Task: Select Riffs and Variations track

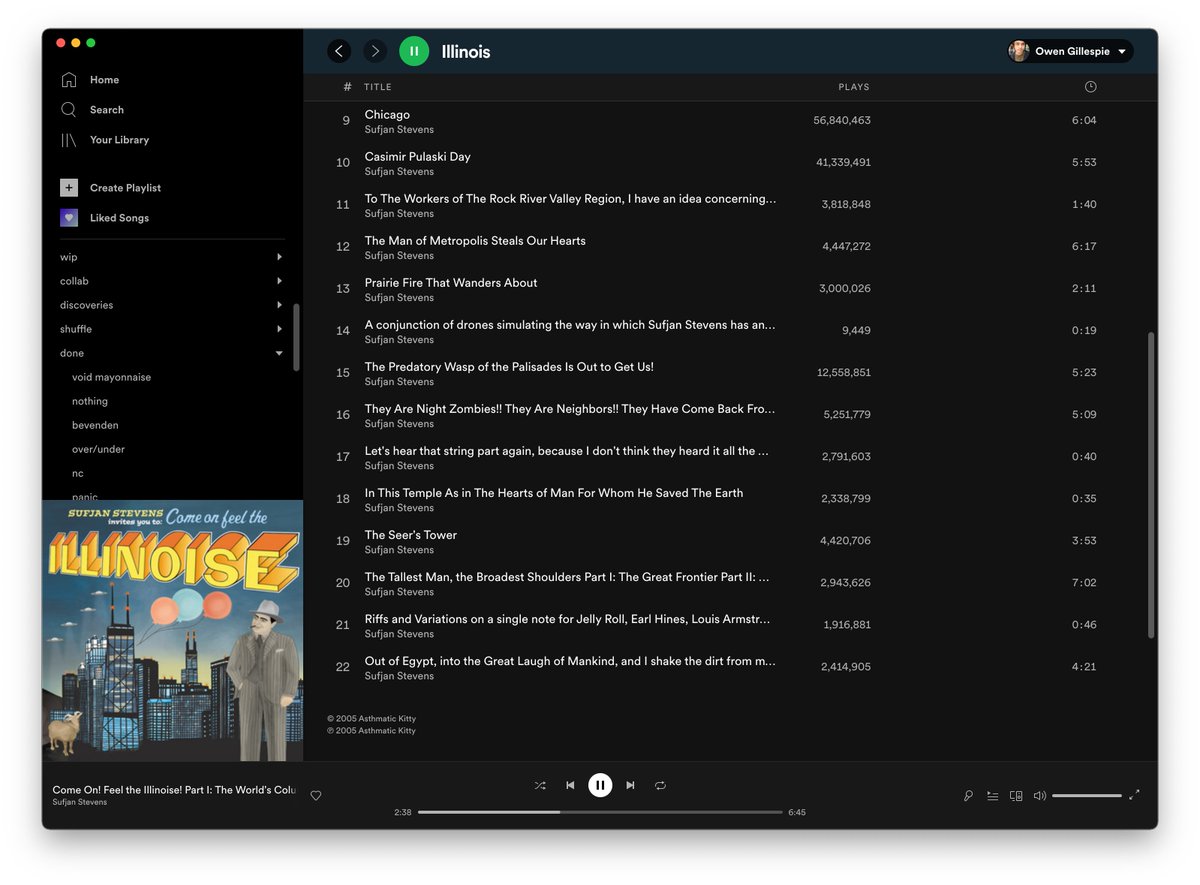Action: 568,619
